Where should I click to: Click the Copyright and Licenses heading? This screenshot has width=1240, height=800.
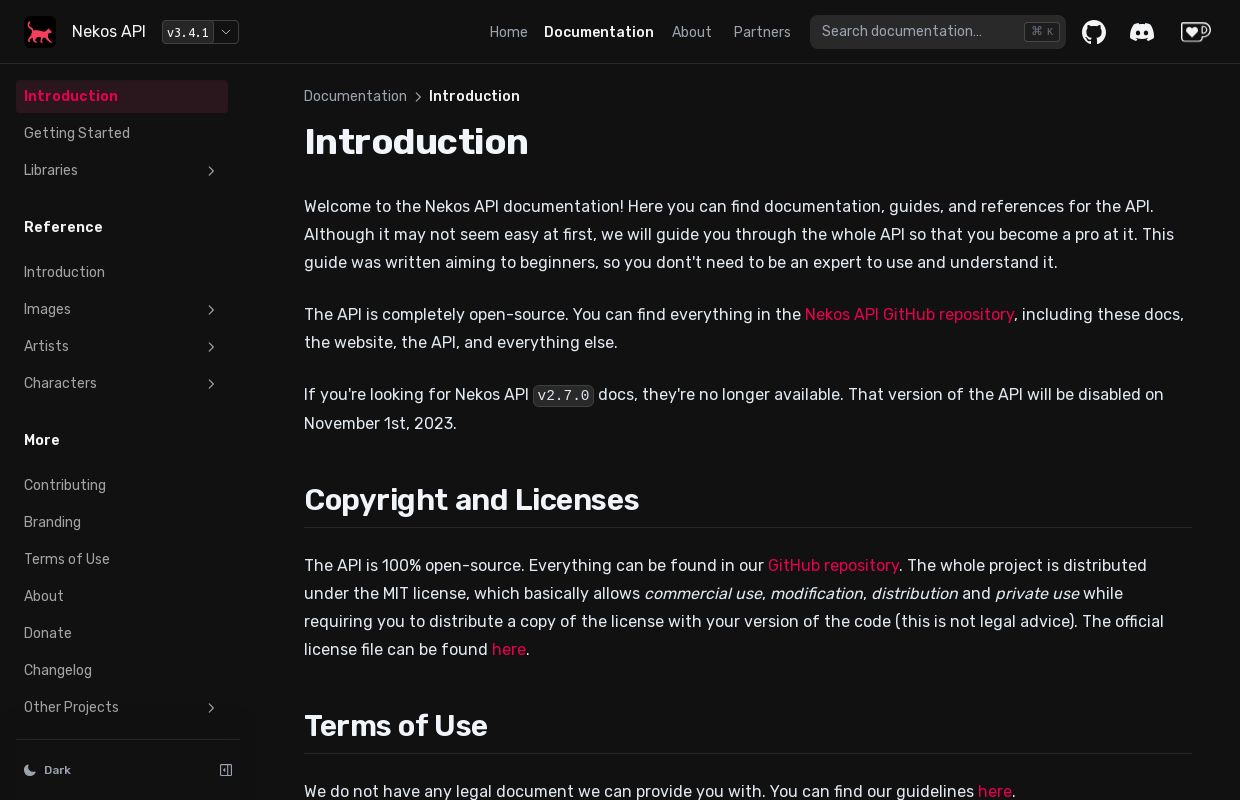(471, 500)
